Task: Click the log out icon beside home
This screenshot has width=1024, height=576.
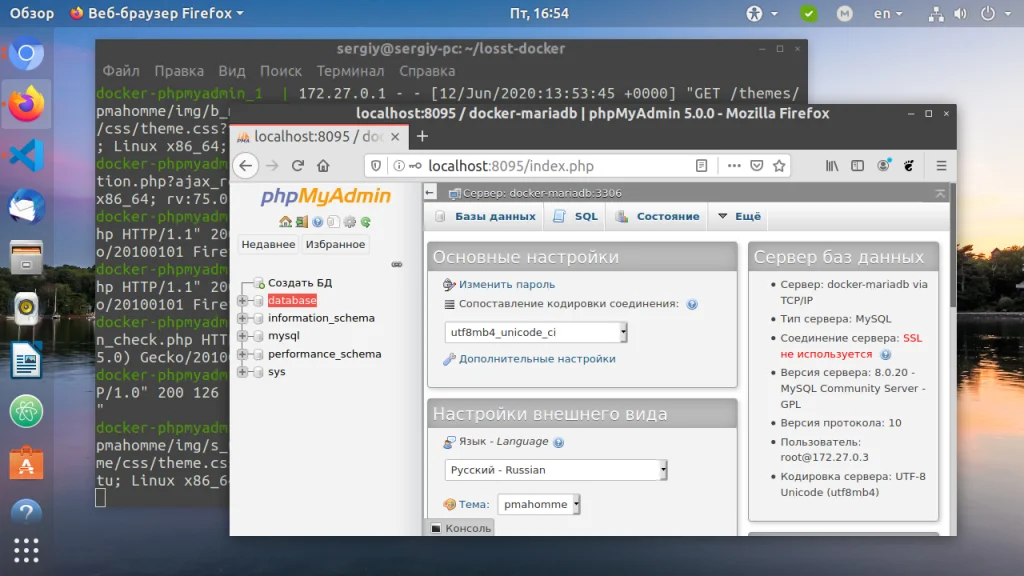Action: click(x=301, y=222)
